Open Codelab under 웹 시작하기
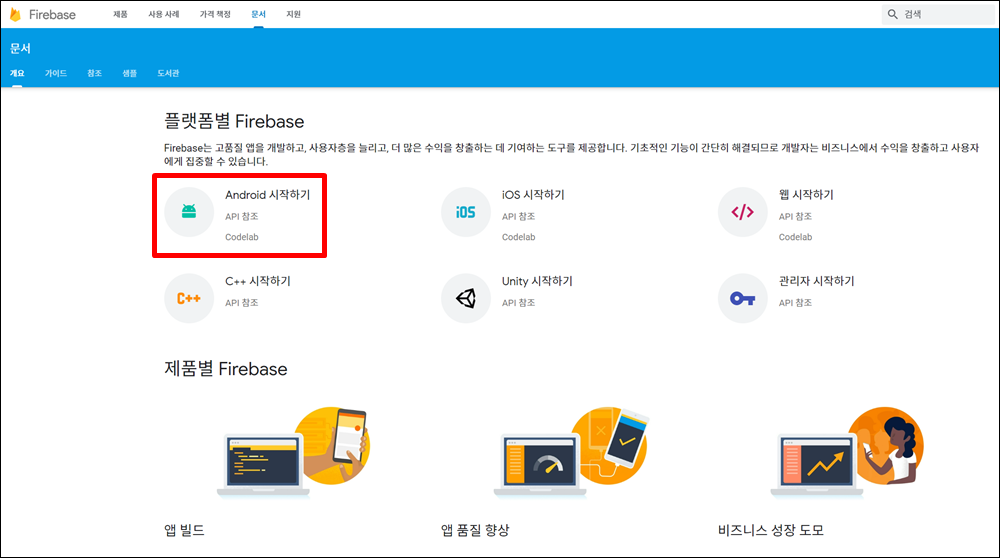The width and height of the screenshot is (1000, 558). tap(795, 237)
